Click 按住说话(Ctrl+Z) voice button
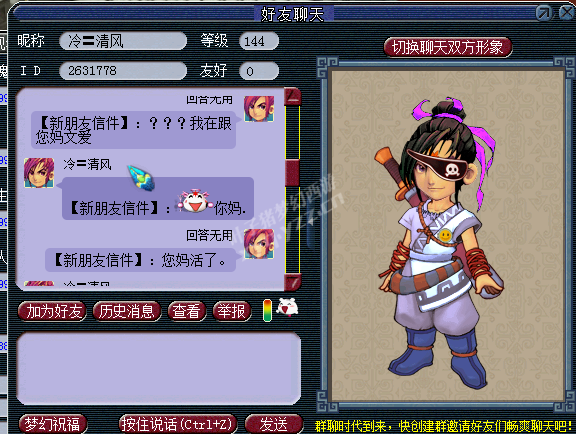 pos(177,424)
